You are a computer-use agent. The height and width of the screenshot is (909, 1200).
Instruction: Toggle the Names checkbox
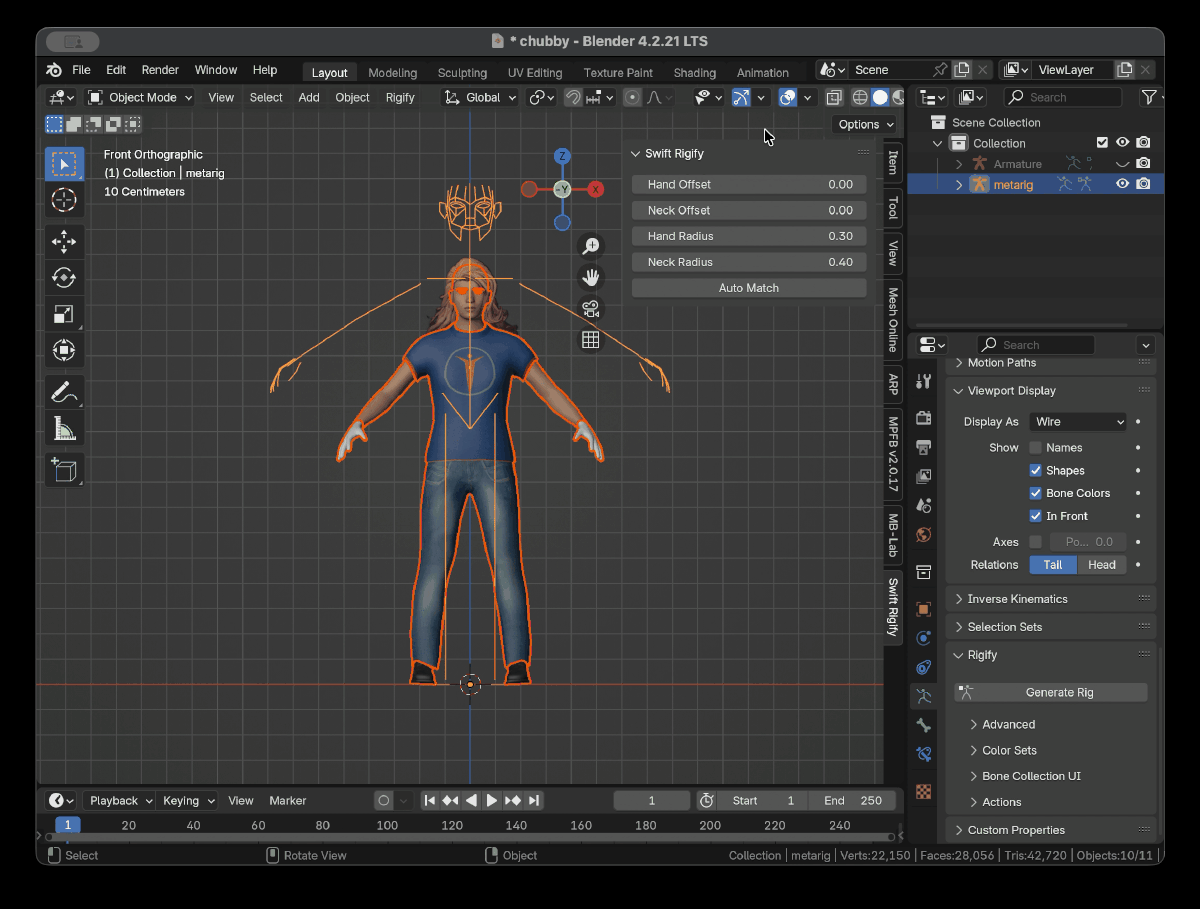click(1036, 448)
